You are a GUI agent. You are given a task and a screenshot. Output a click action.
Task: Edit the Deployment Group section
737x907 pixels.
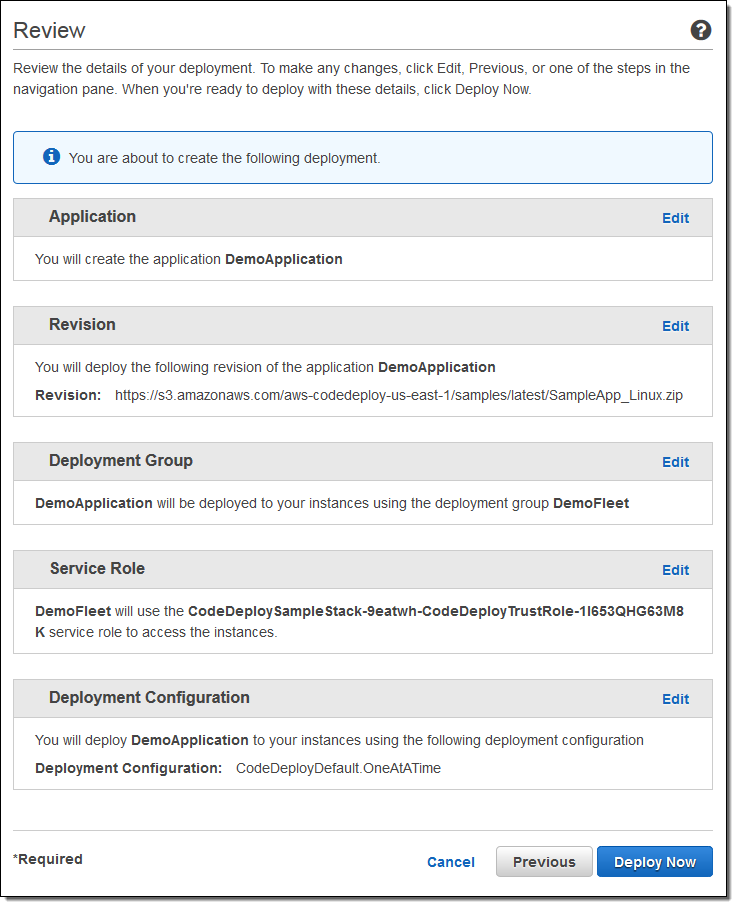(675, 462)
